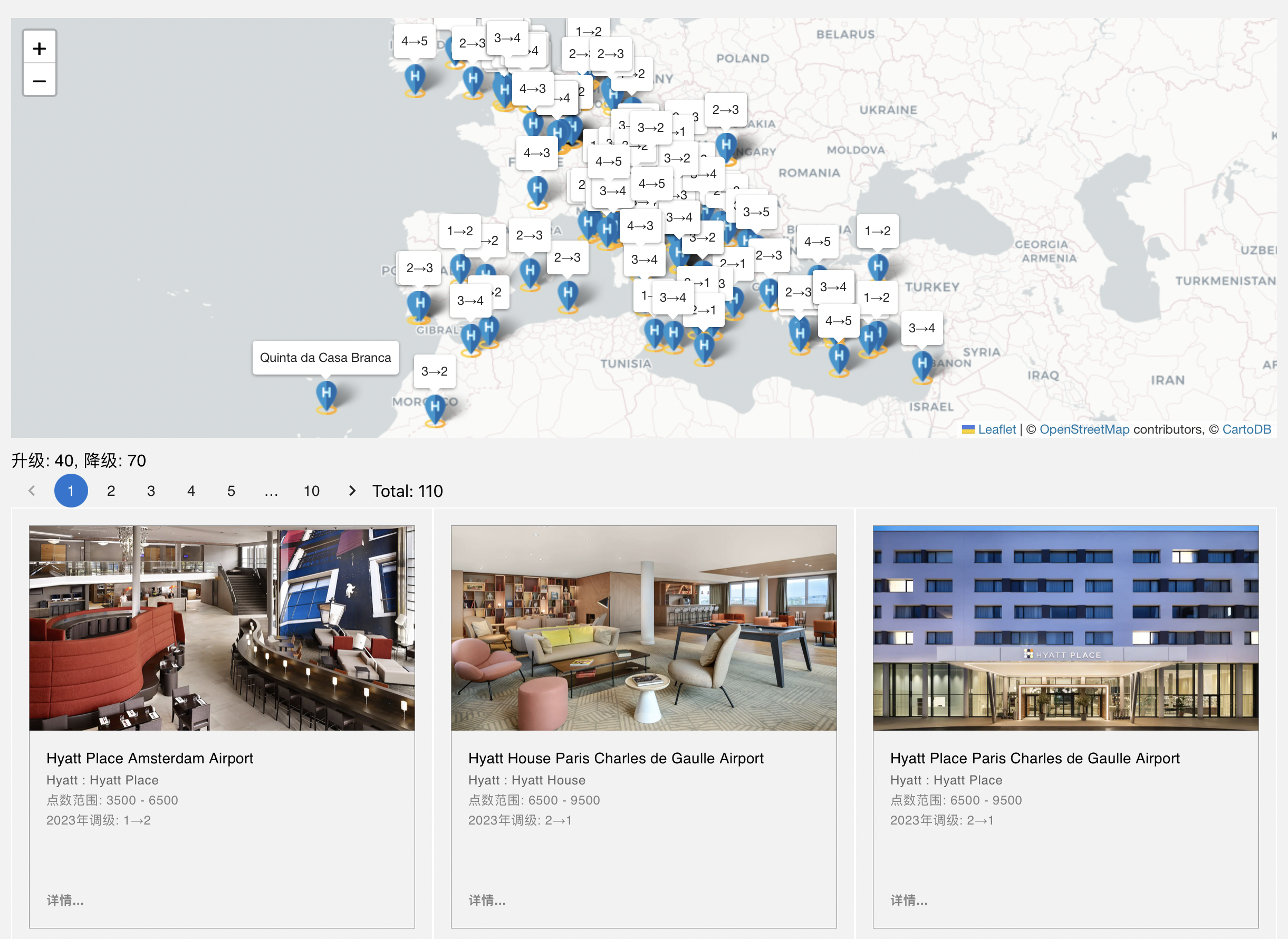Select hotel marker below the 3→2 label in Morocco
This screenshot has height=939, width=1288.
click(435, 409)
